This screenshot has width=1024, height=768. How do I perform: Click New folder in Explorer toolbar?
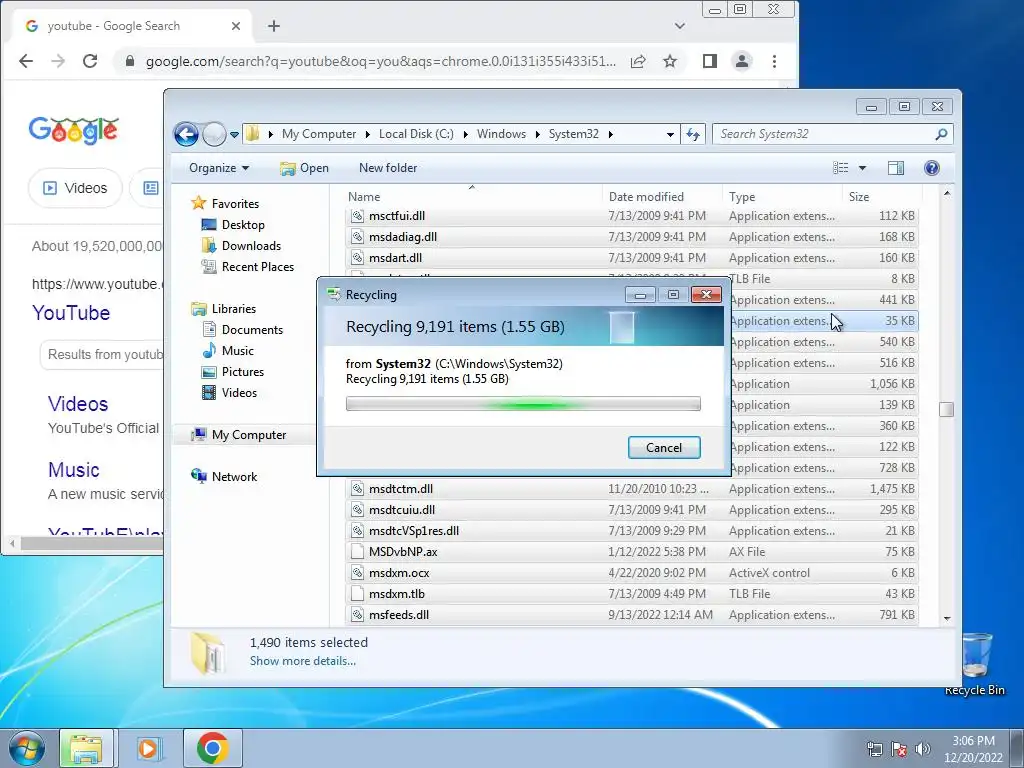pos(388,168)
